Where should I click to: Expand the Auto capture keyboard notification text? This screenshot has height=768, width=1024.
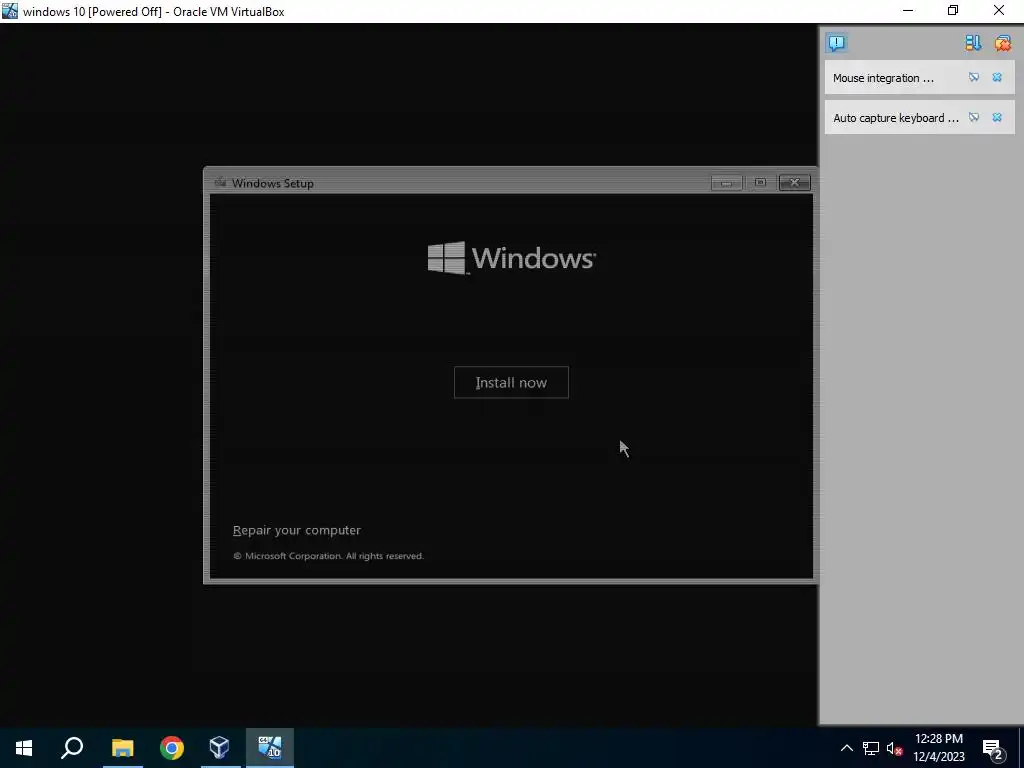click(x=895, y=118)
